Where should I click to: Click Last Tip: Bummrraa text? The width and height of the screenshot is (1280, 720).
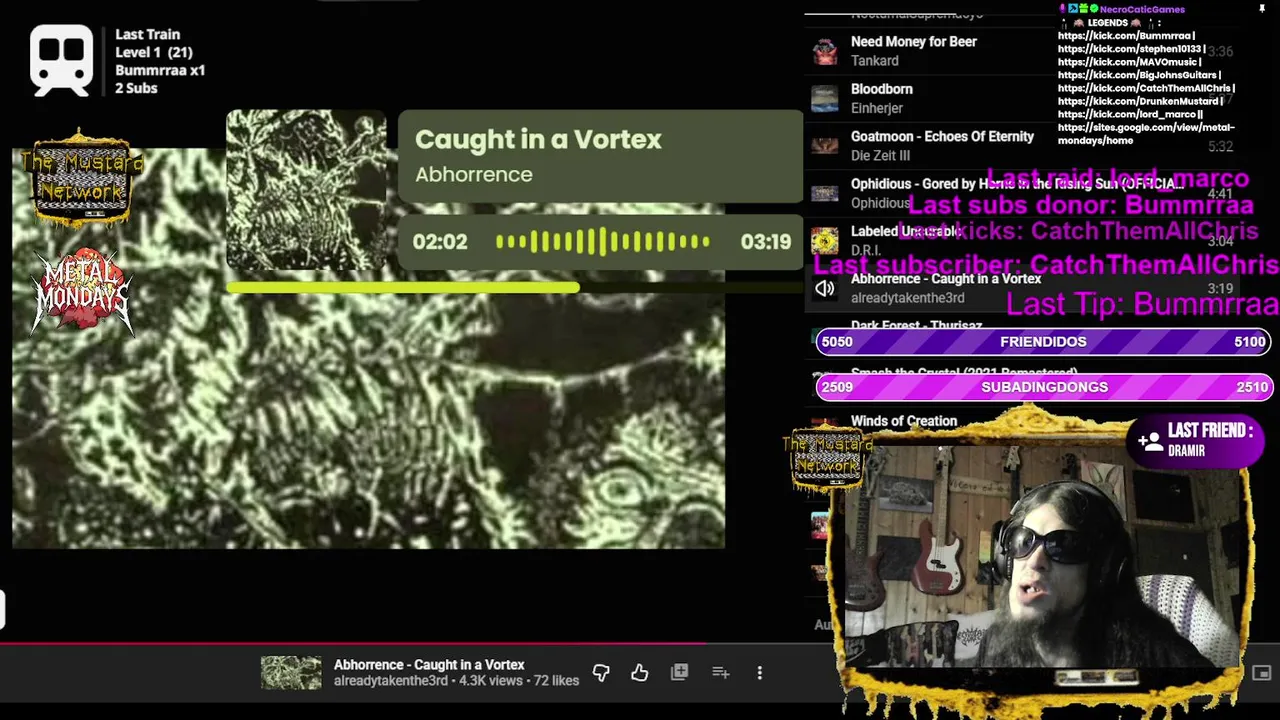1142,303
